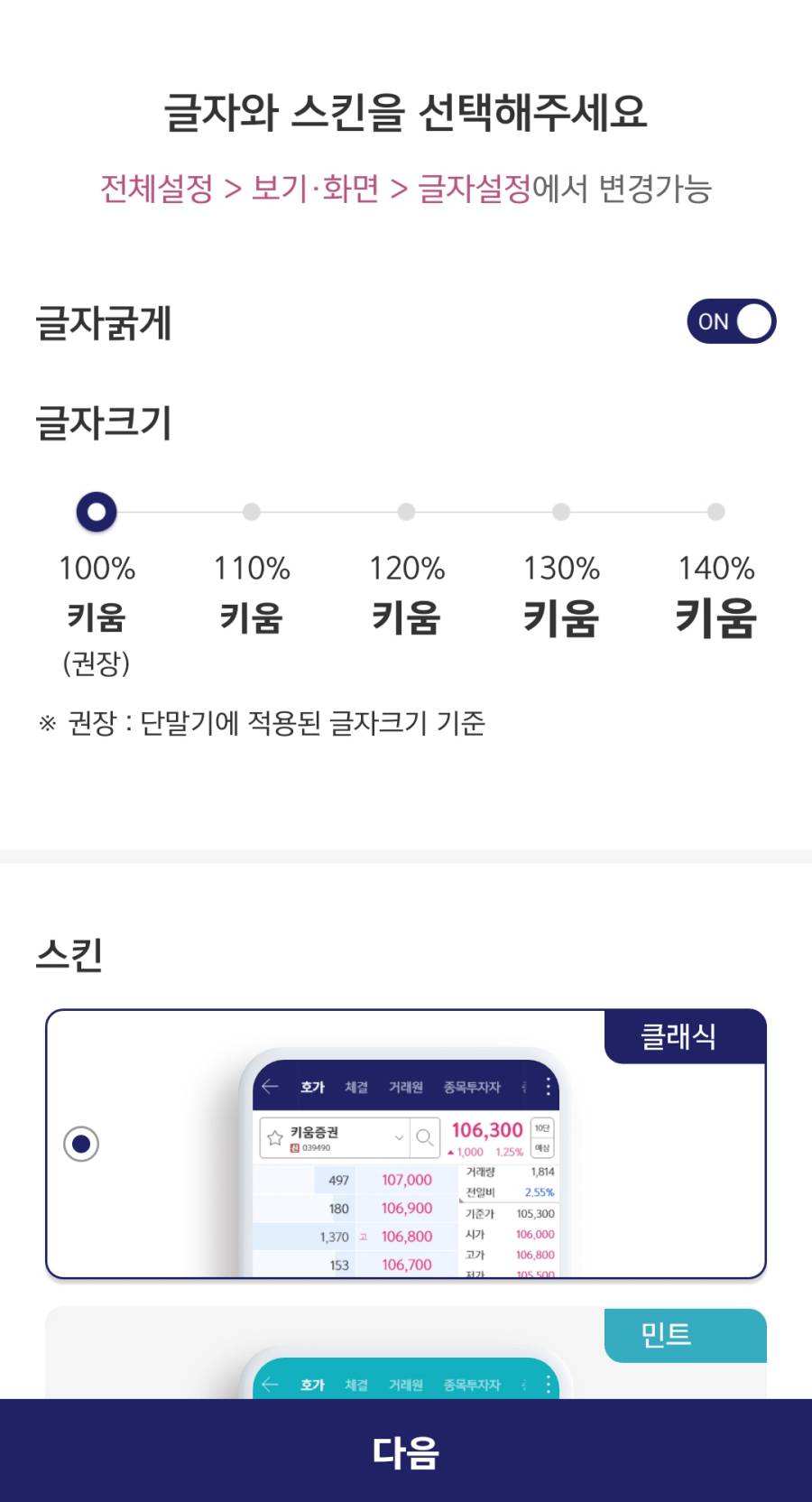Image resolution: width=812 pixels, height=1502 pixels.
Task: Switch to the 체결 tab
Action: pyautogui.click(x=358, y=1087)
